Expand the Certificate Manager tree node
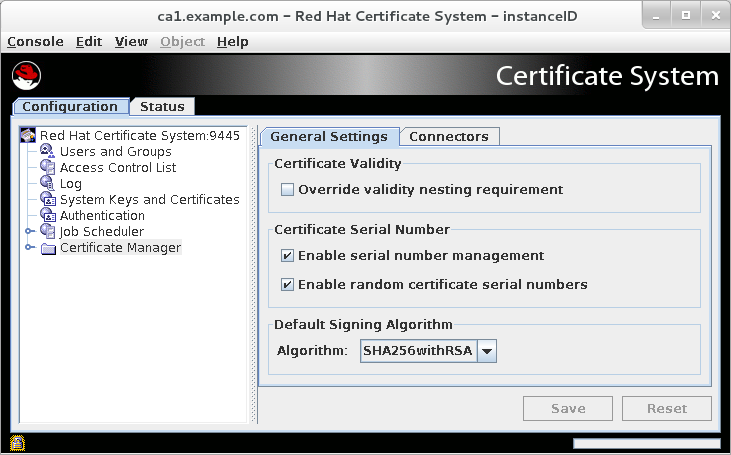 30,248
